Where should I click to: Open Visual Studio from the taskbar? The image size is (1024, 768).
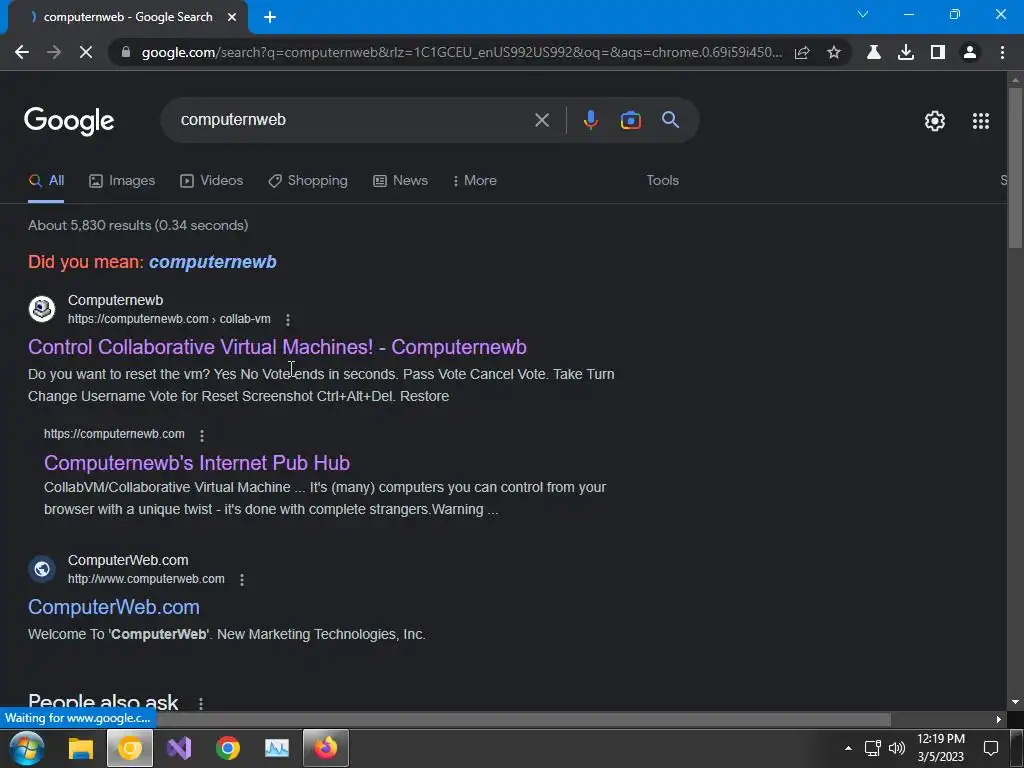coord(179,748)
